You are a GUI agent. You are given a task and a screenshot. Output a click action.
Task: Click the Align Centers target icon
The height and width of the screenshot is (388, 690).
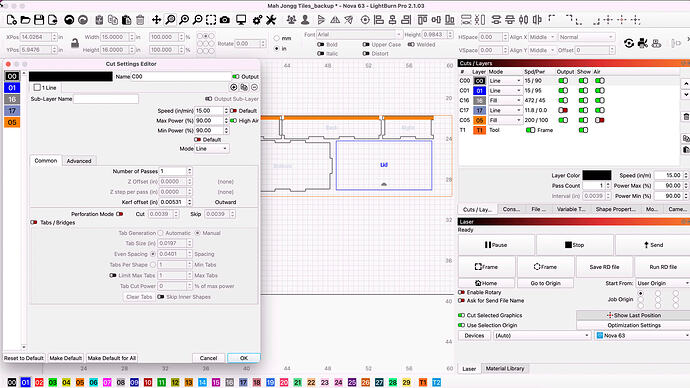click(365, 20)
